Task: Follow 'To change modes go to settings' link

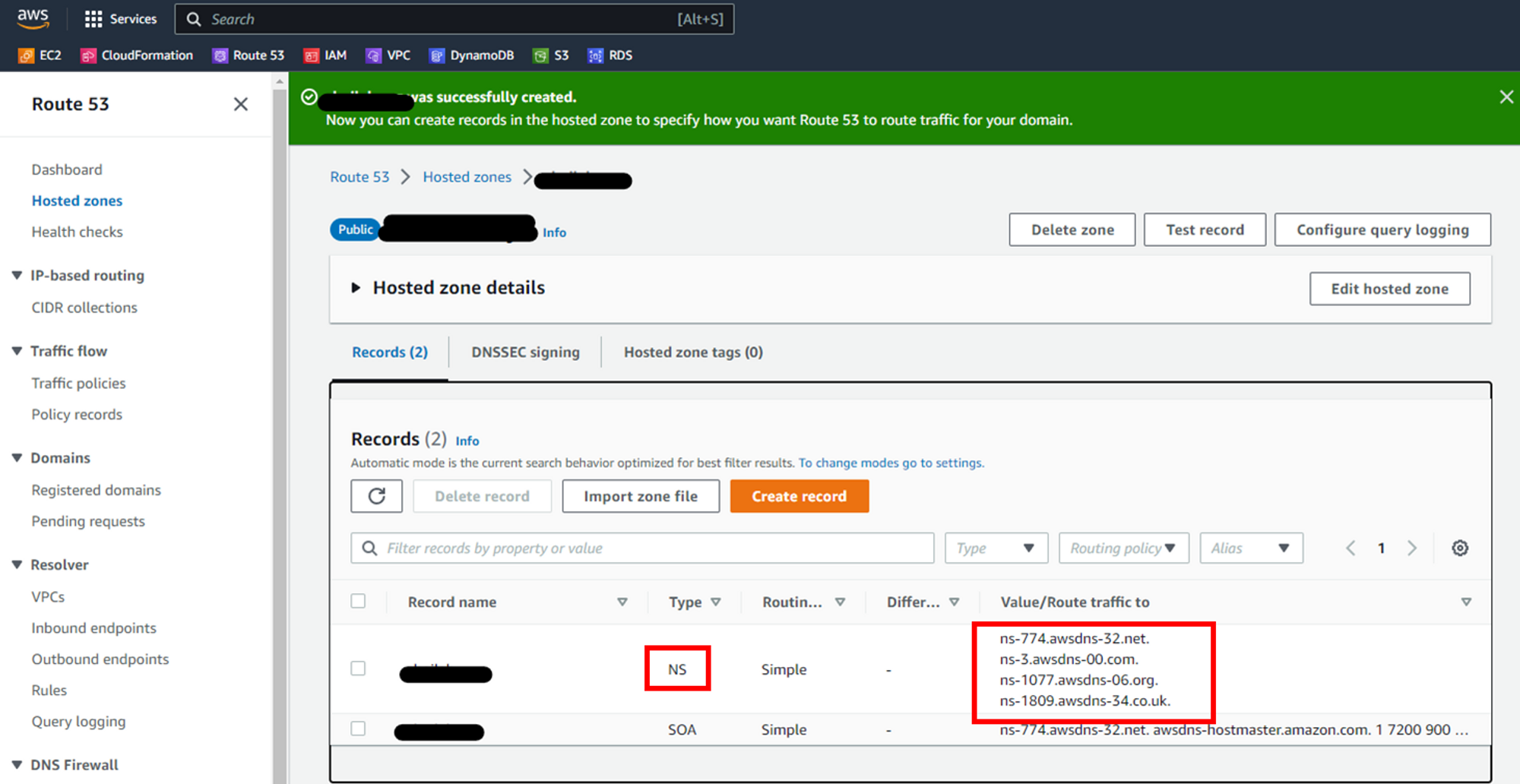Action: (x=891, y=463)
